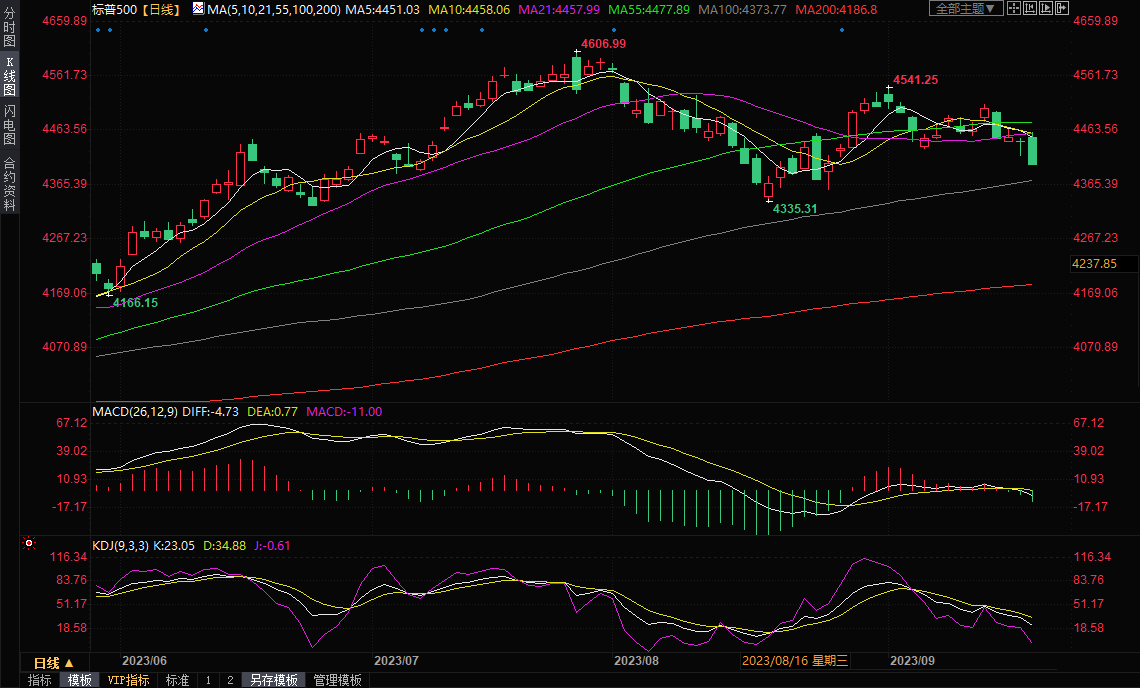The height and width of the screenshot is (688, 1140).
Task: Open the 合约资料 side tab
Action: pyautogui.click(x=9, y=183)
